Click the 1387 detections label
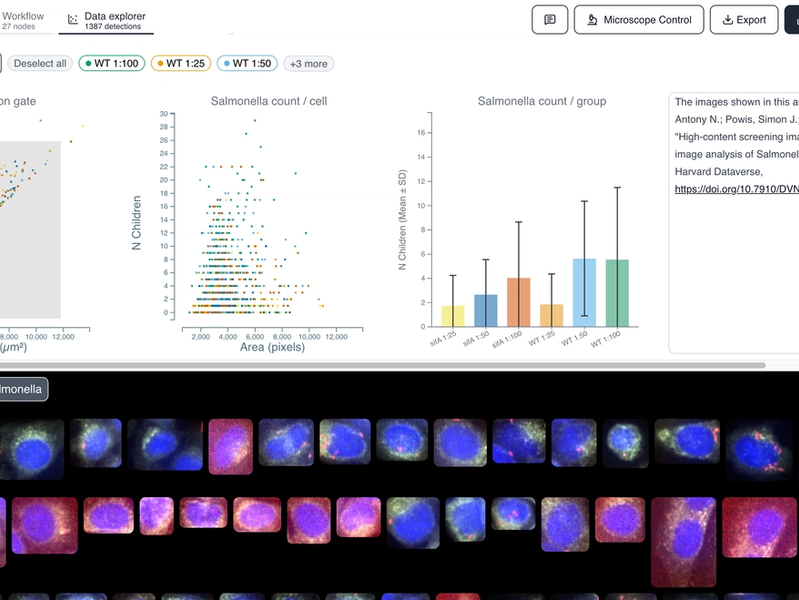Screen dimensions: 799x600 113,27
